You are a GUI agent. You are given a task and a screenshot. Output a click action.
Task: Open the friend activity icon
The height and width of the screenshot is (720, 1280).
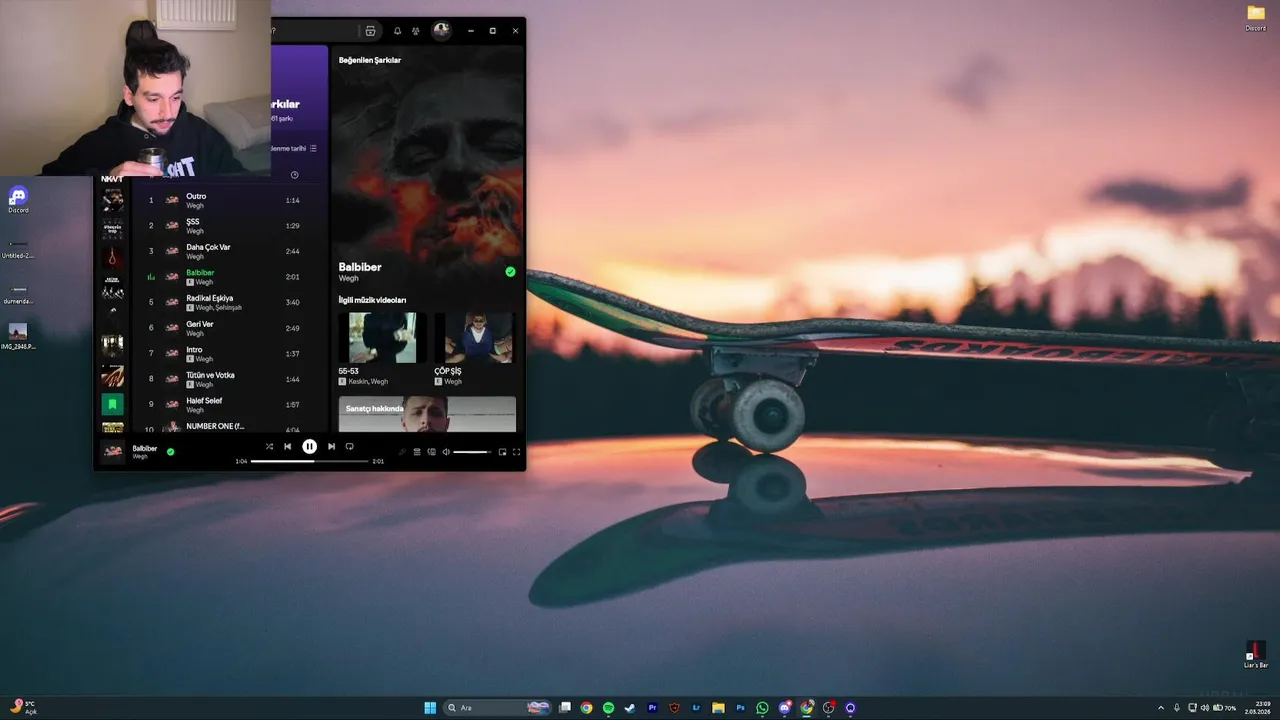click(416, 31)
